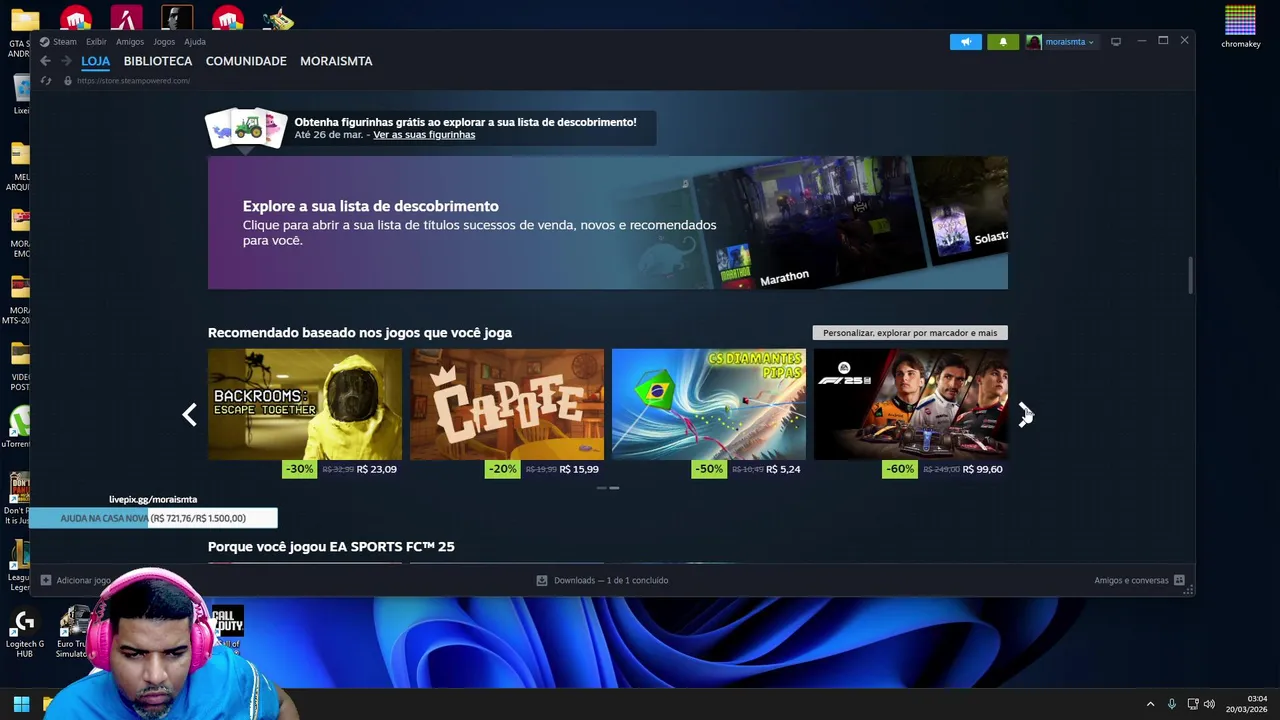
Task: Click the lock icon beside the store URL
Action: [68, 81]
